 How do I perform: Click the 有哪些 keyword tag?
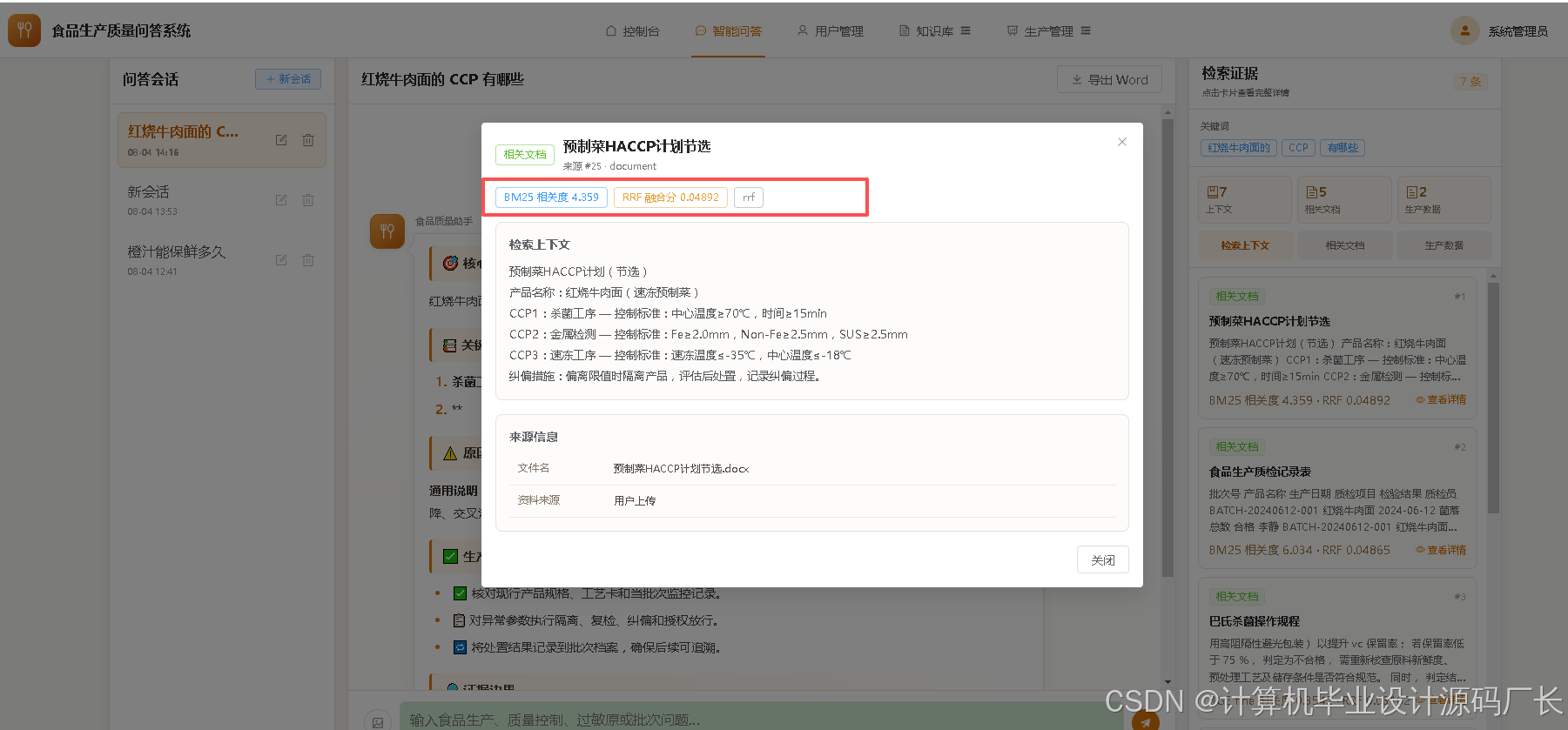[1343, 148]
